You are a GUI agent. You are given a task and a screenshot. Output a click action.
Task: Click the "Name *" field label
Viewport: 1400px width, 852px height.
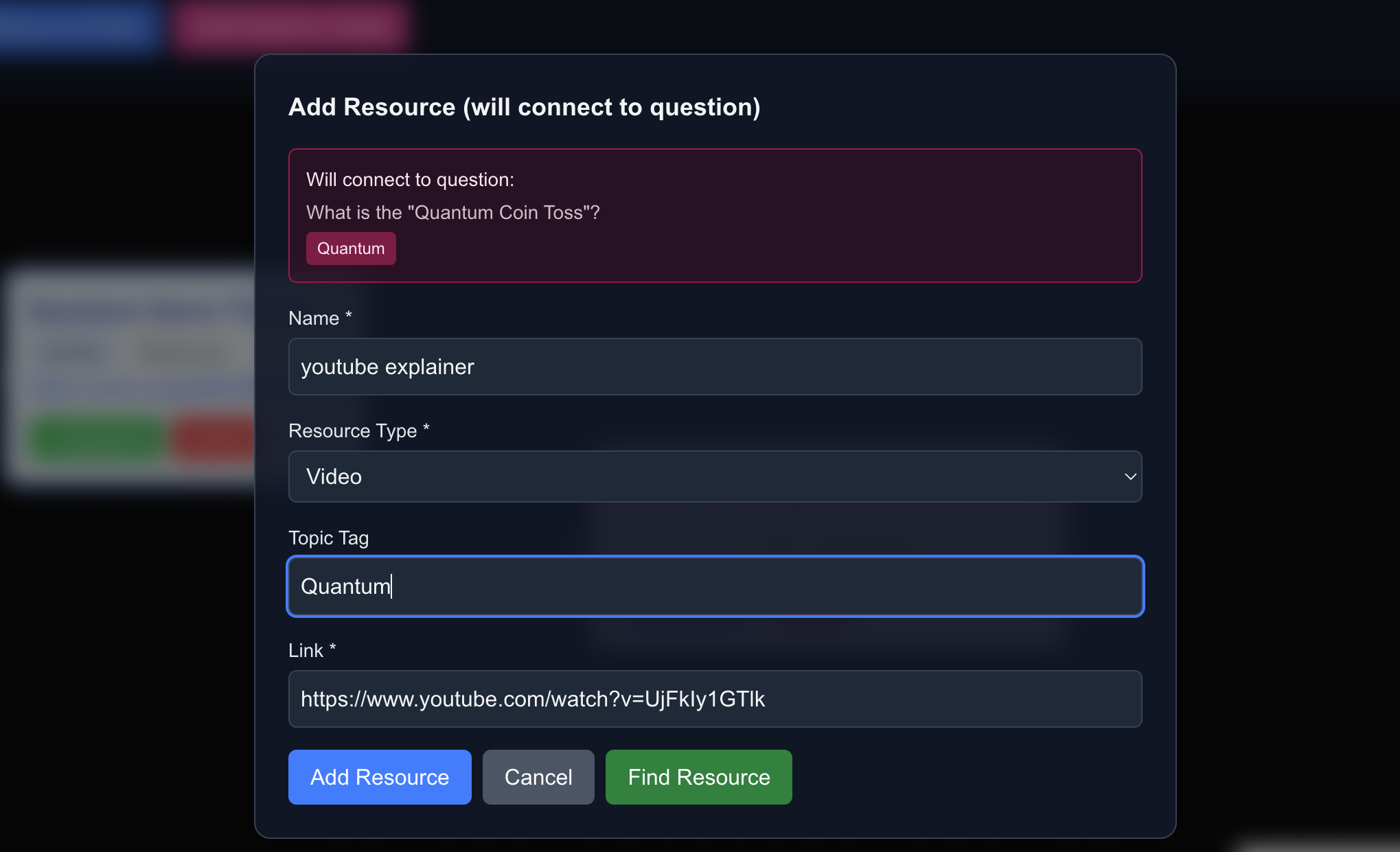click(x=319, y=318)
